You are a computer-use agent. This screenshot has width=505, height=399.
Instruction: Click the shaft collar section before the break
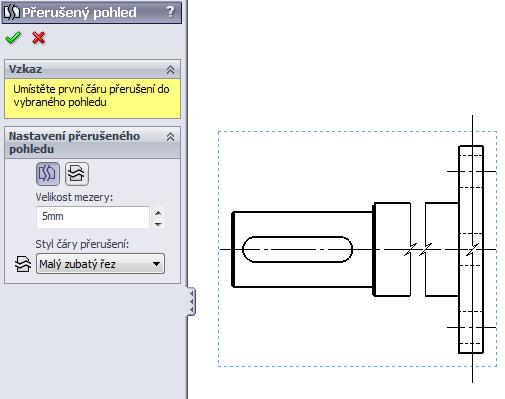[392, 249]
